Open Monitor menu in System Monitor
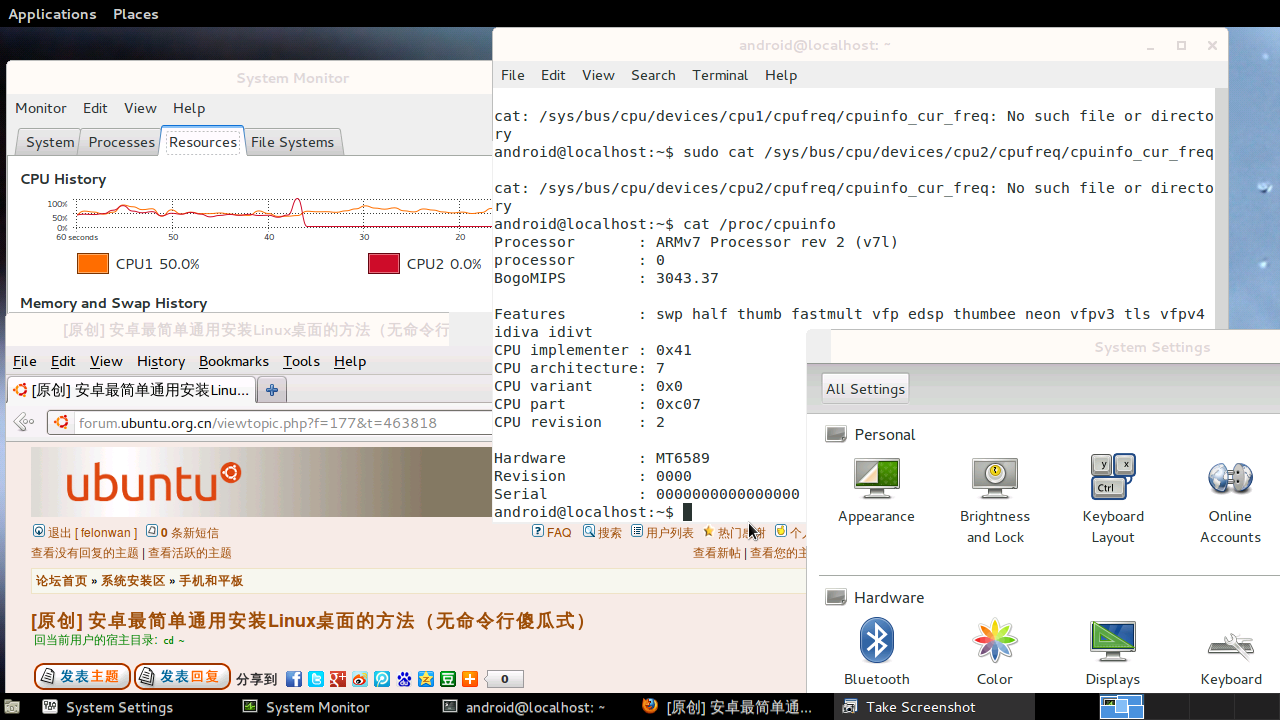 (41, 108)
